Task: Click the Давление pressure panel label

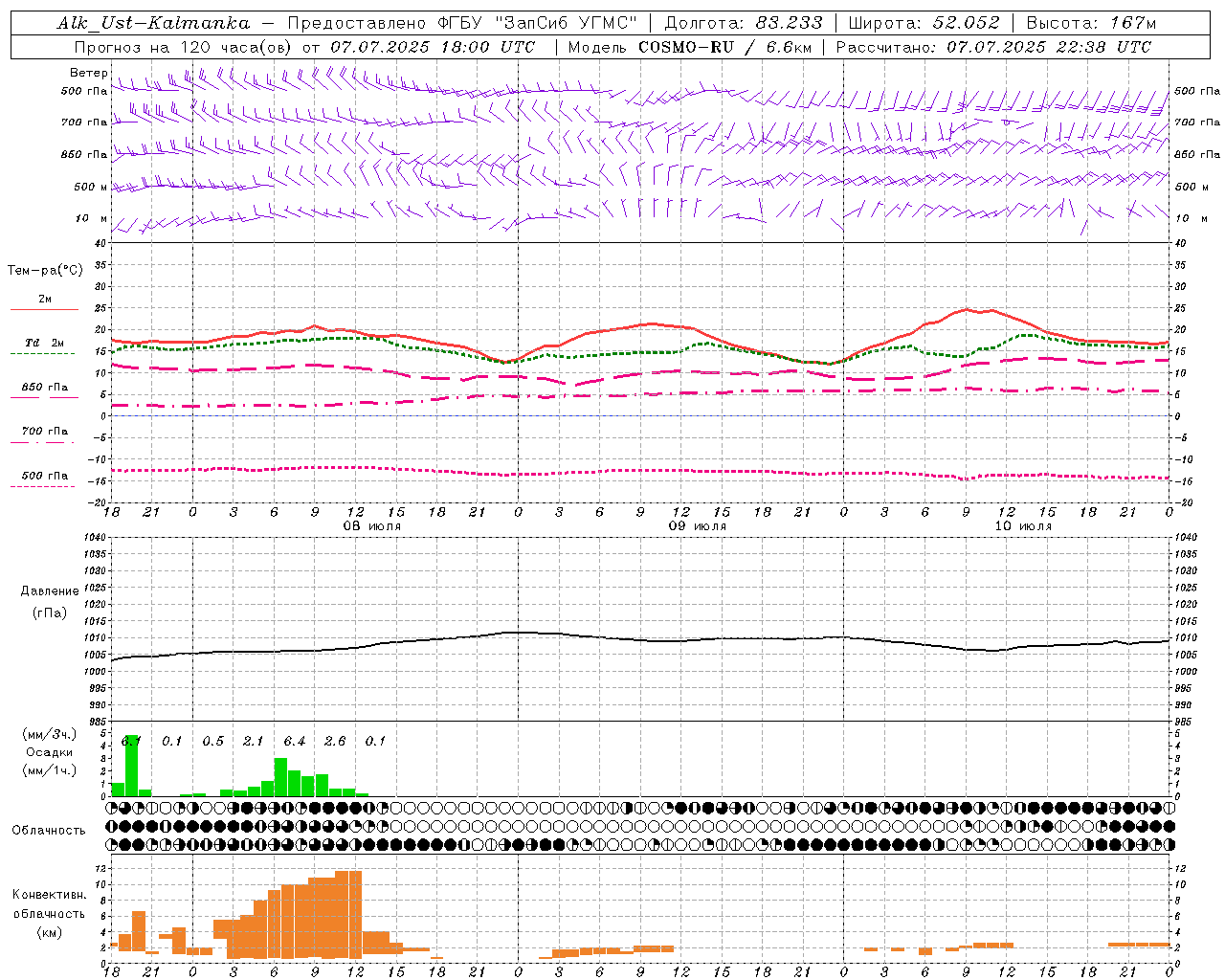Action: pos(50,591)
